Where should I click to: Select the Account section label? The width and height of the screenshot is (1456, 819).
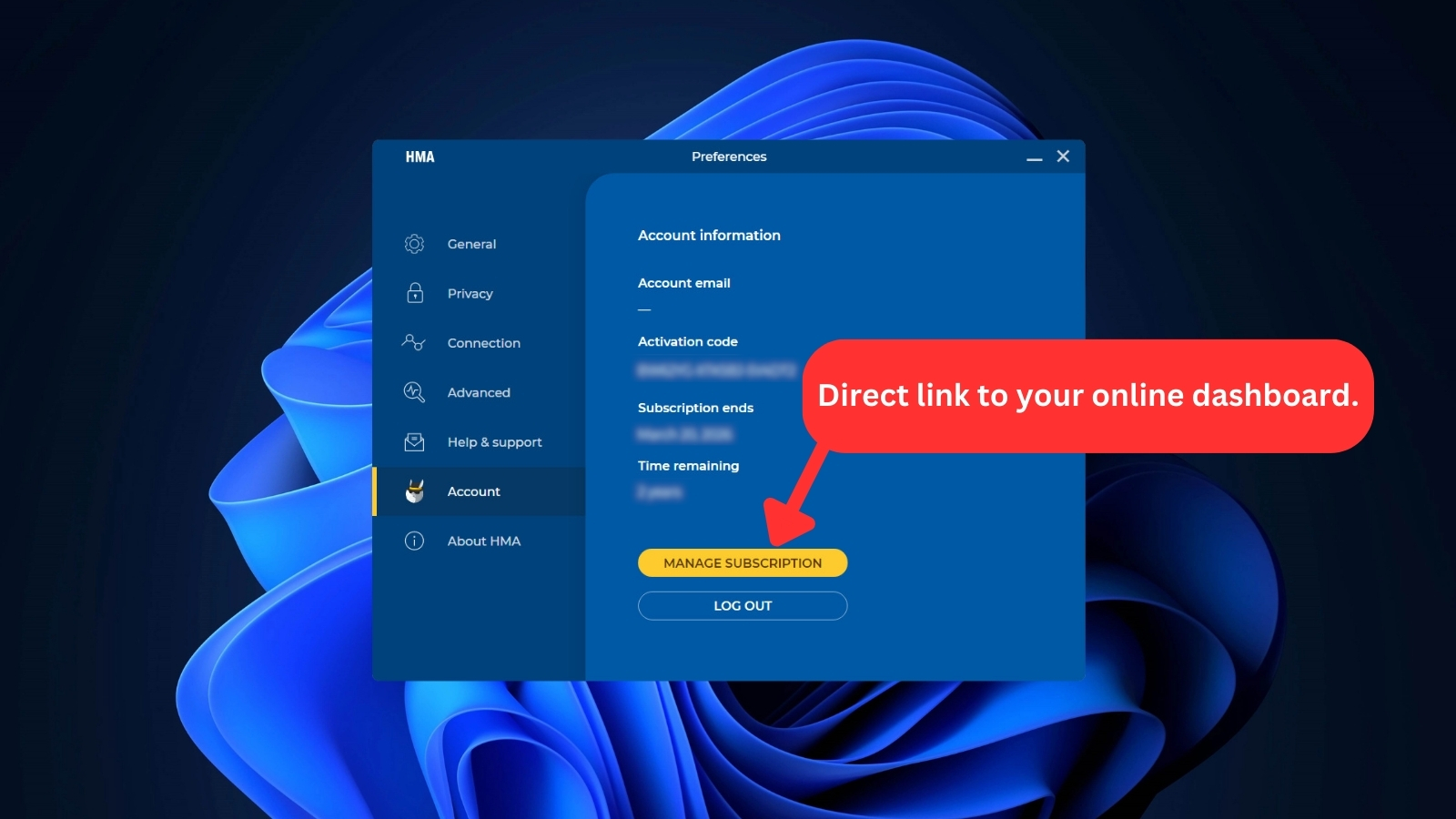(x=473, y=491)
